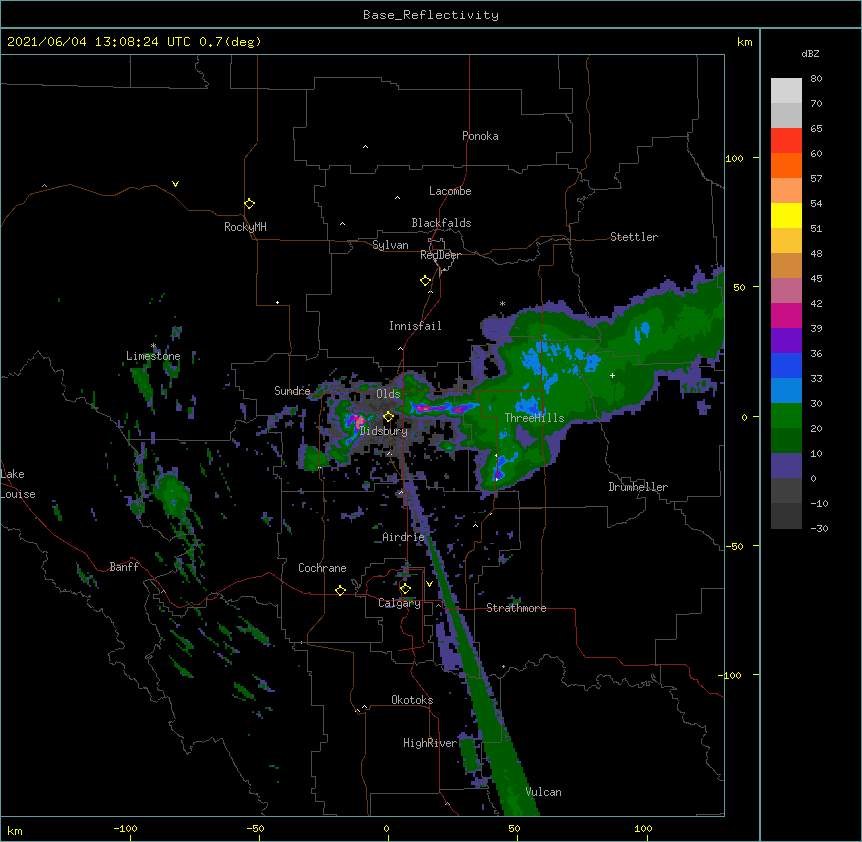This screenshot has height=842, width=862.
Task: Click the Vulcan label
Action: tap(543, 792)
